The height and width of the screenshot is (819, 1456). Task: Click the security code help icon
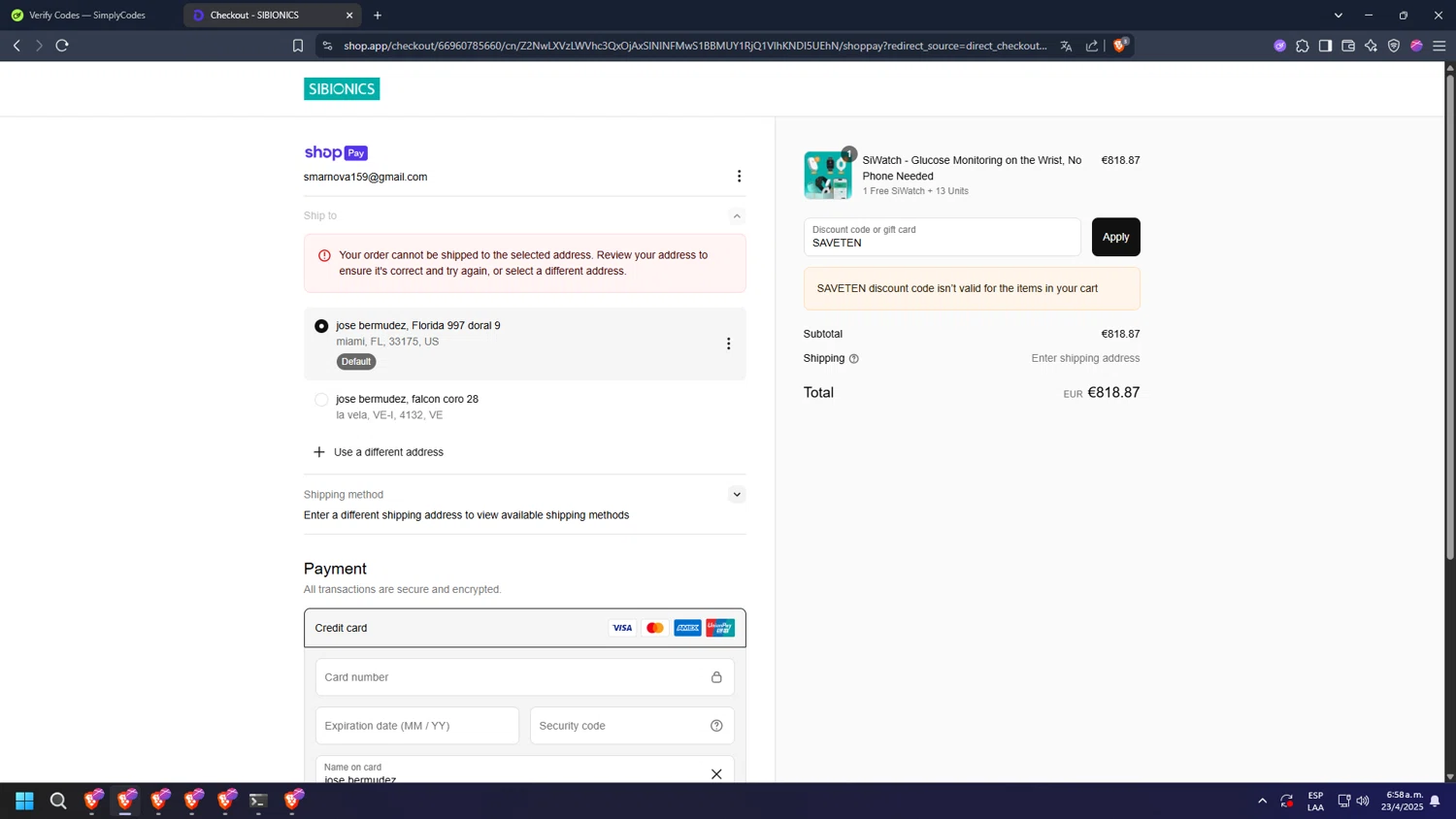pyautogui.click(x=716, y=726)
